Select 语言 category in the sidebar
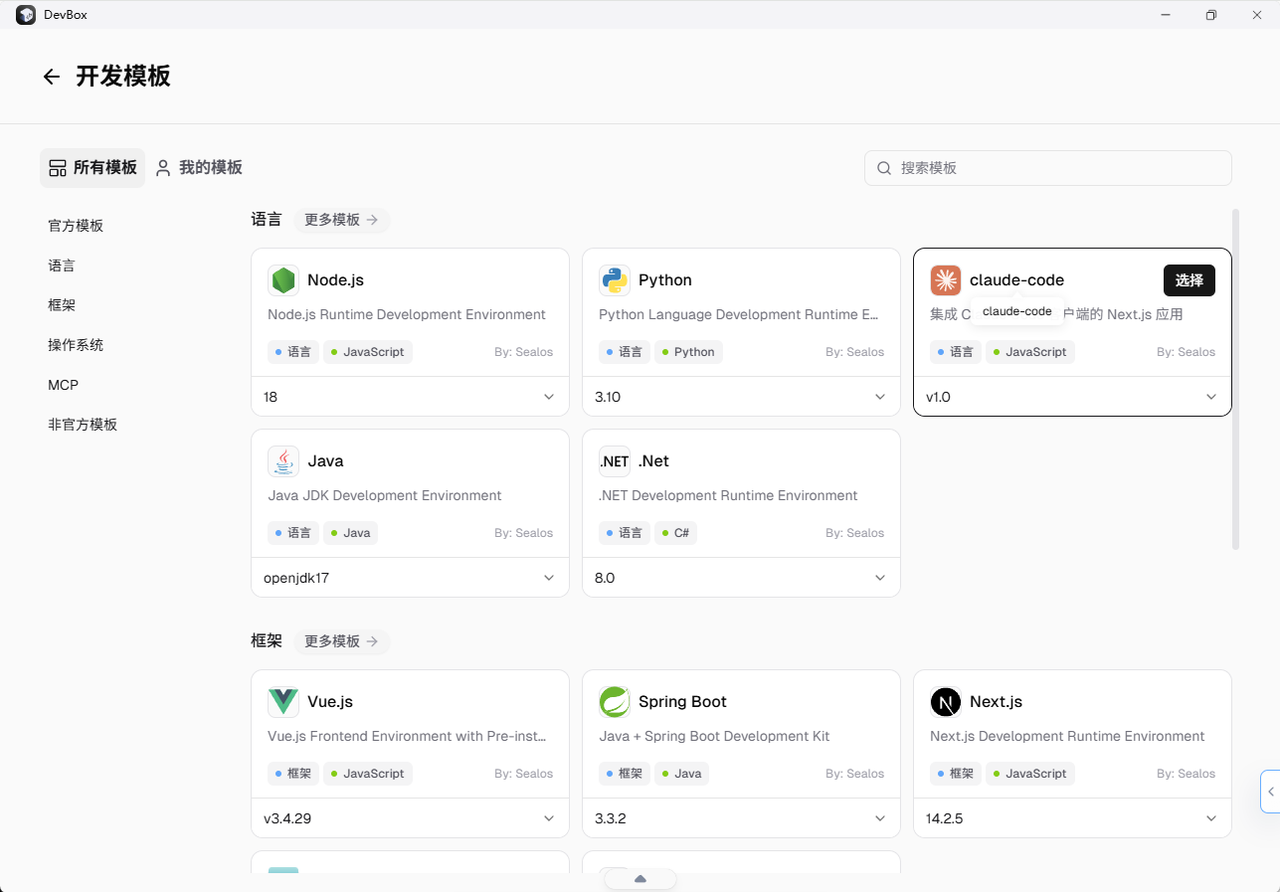Screen dimensions: 1280x892 (62, 266)
